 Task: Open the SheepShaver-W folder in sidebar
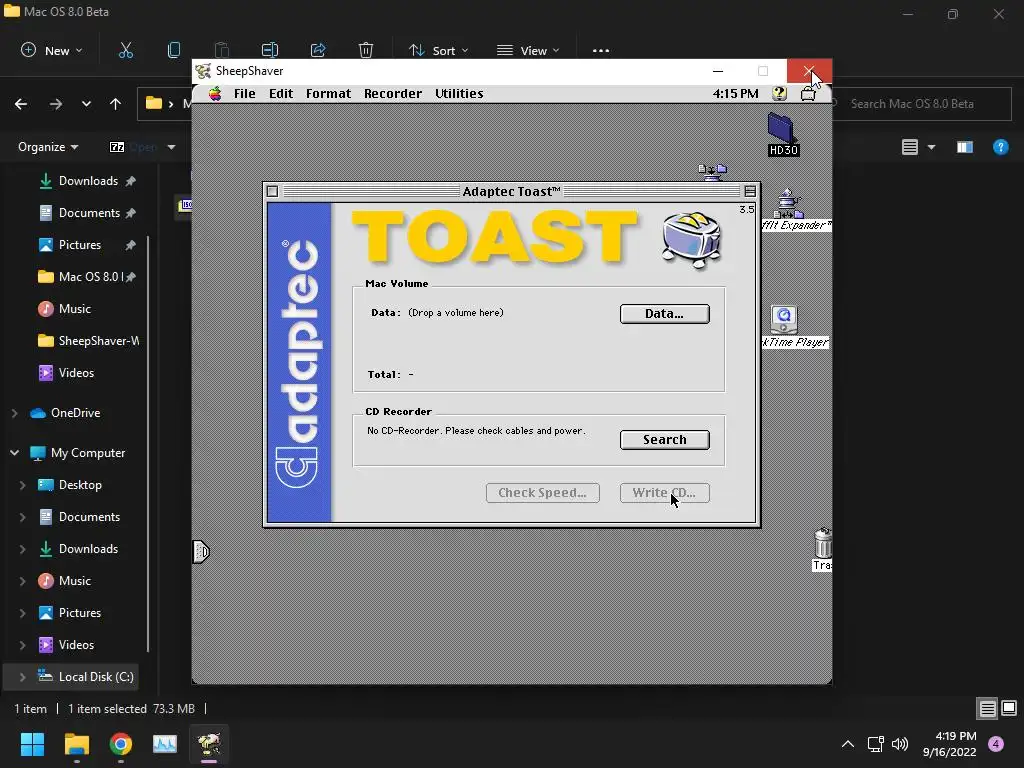point(88,341)
